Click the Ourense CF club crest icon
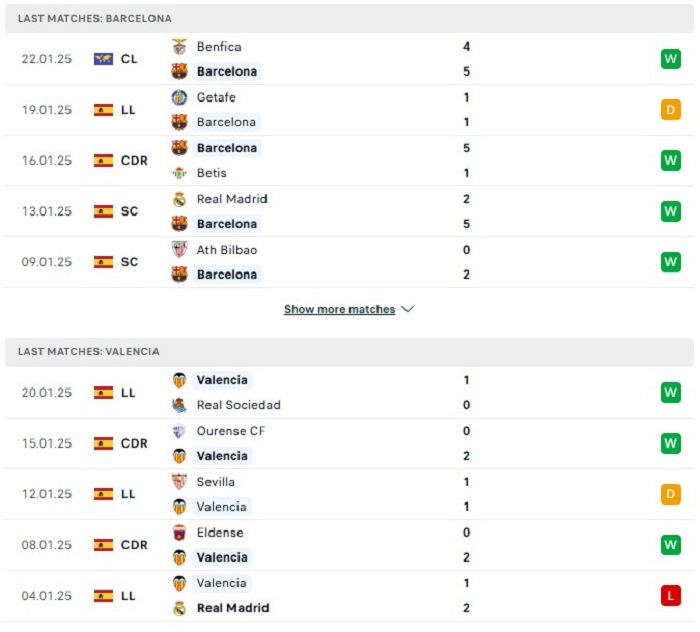The image size is (700, 632). pyautogui.click(x=179, y=431)
